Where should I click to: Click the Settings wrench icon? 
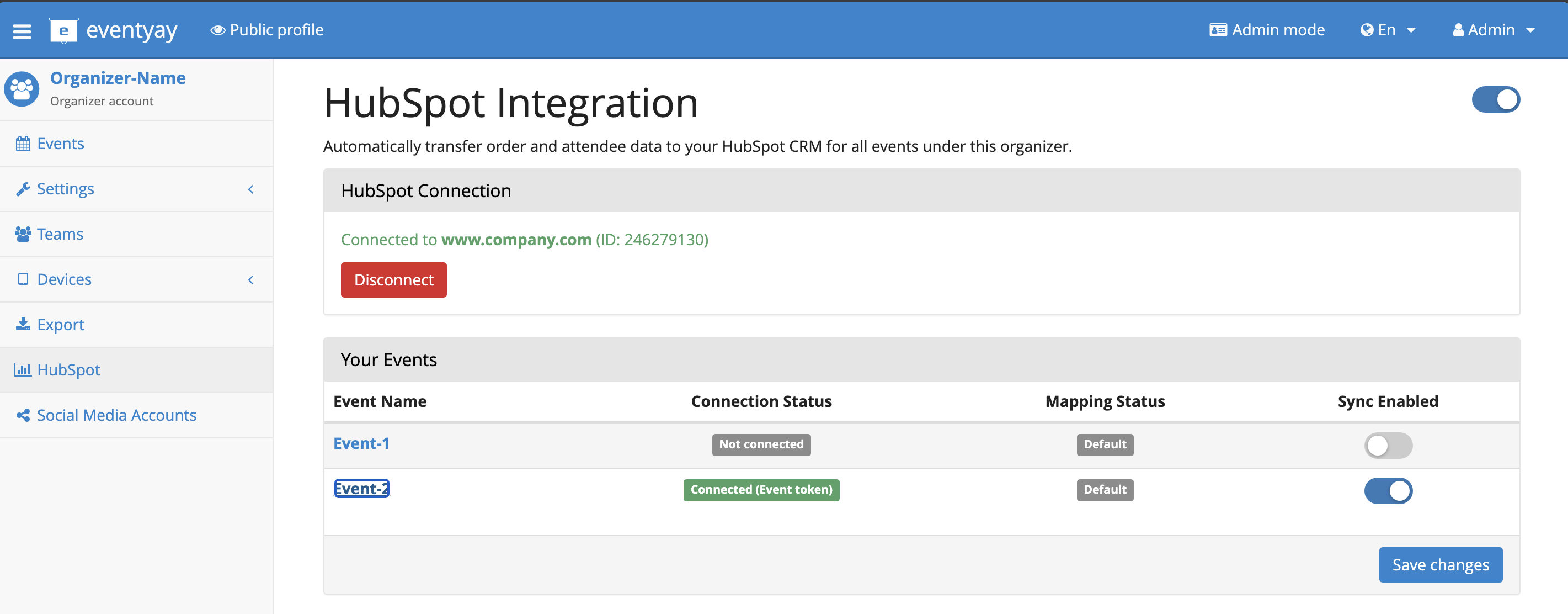point(23,189)
